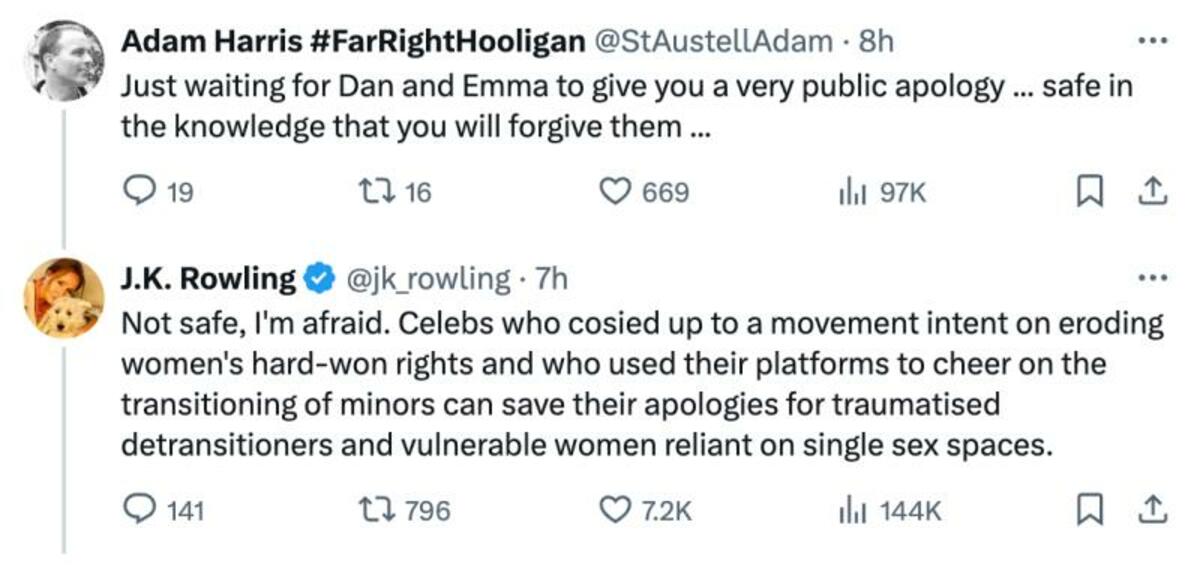Bookmark Adam Harris's tweet
Screen dimensions: 1200x570
click(x=1087, y=190)
